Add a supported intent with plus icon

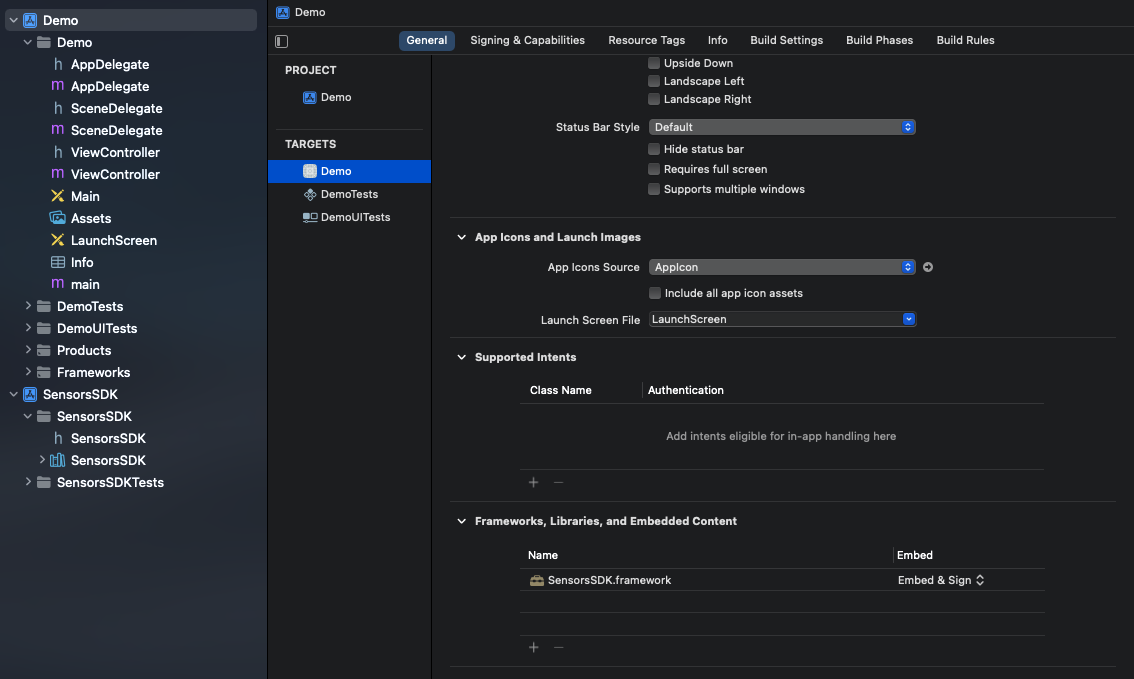pyautogui.click(x=534, y=482)
